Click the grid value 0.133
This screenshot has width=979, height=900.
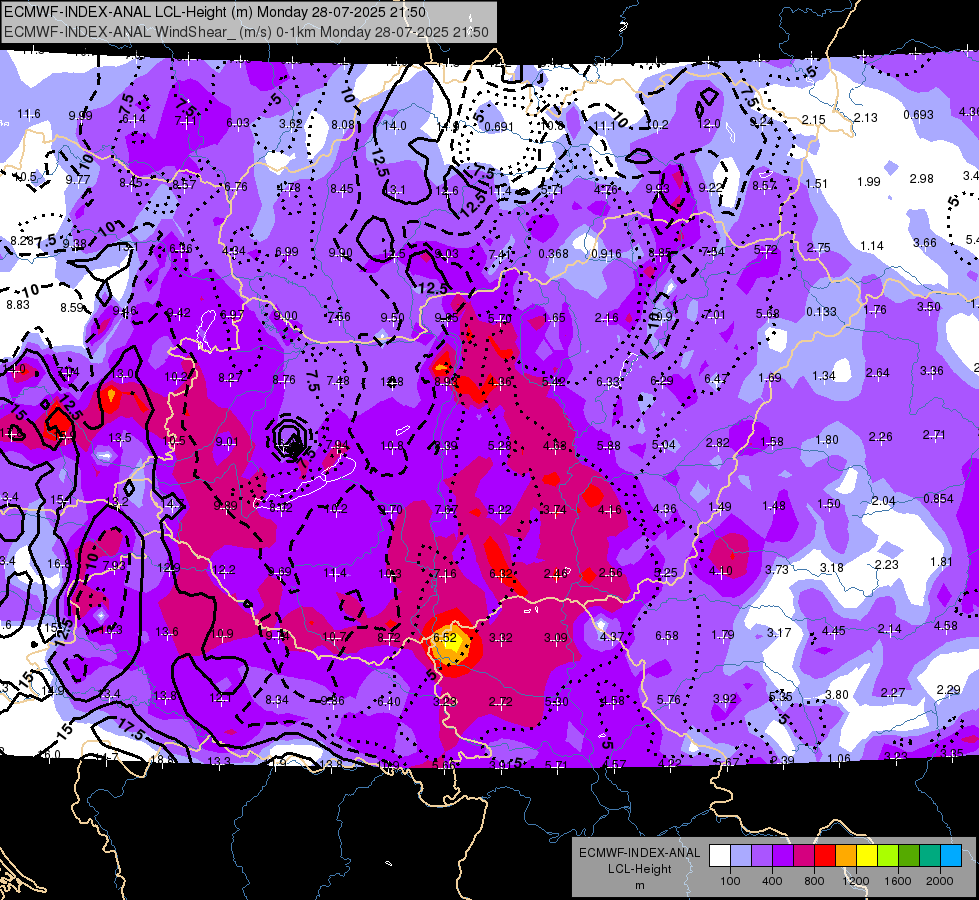821,312
